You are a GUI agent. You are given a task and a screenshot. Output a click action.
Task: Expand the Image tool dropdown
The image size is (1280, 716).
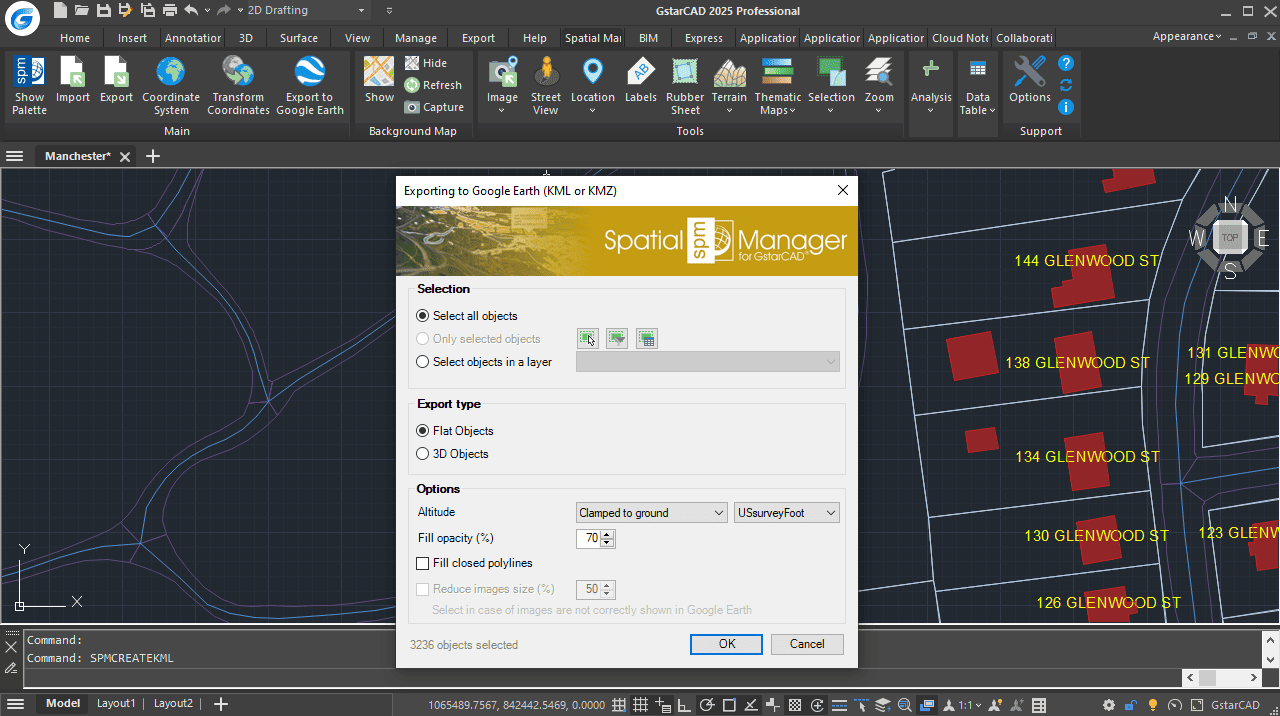(x=502, y=110)
